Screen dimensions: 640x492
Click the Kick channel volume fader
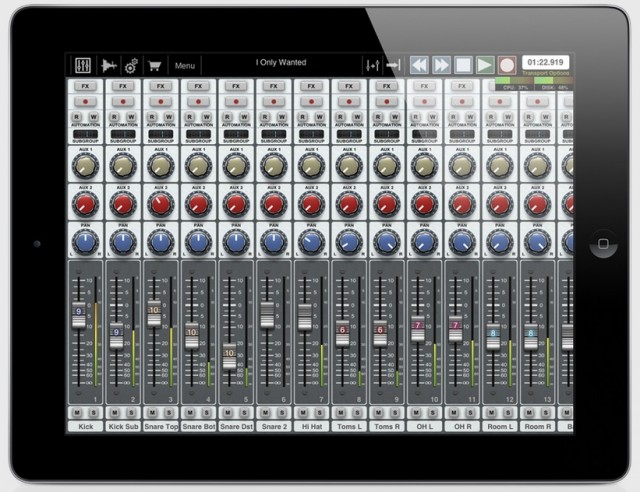pyautogui.click(x=79, y=315)
